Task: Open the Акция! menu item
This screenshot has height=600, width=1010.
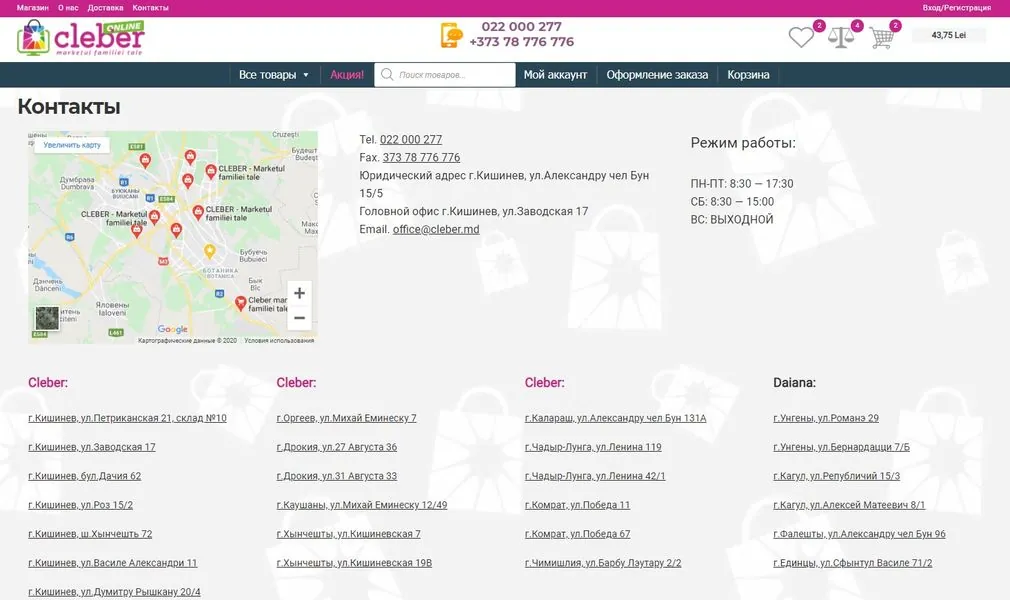Action: 347,75
